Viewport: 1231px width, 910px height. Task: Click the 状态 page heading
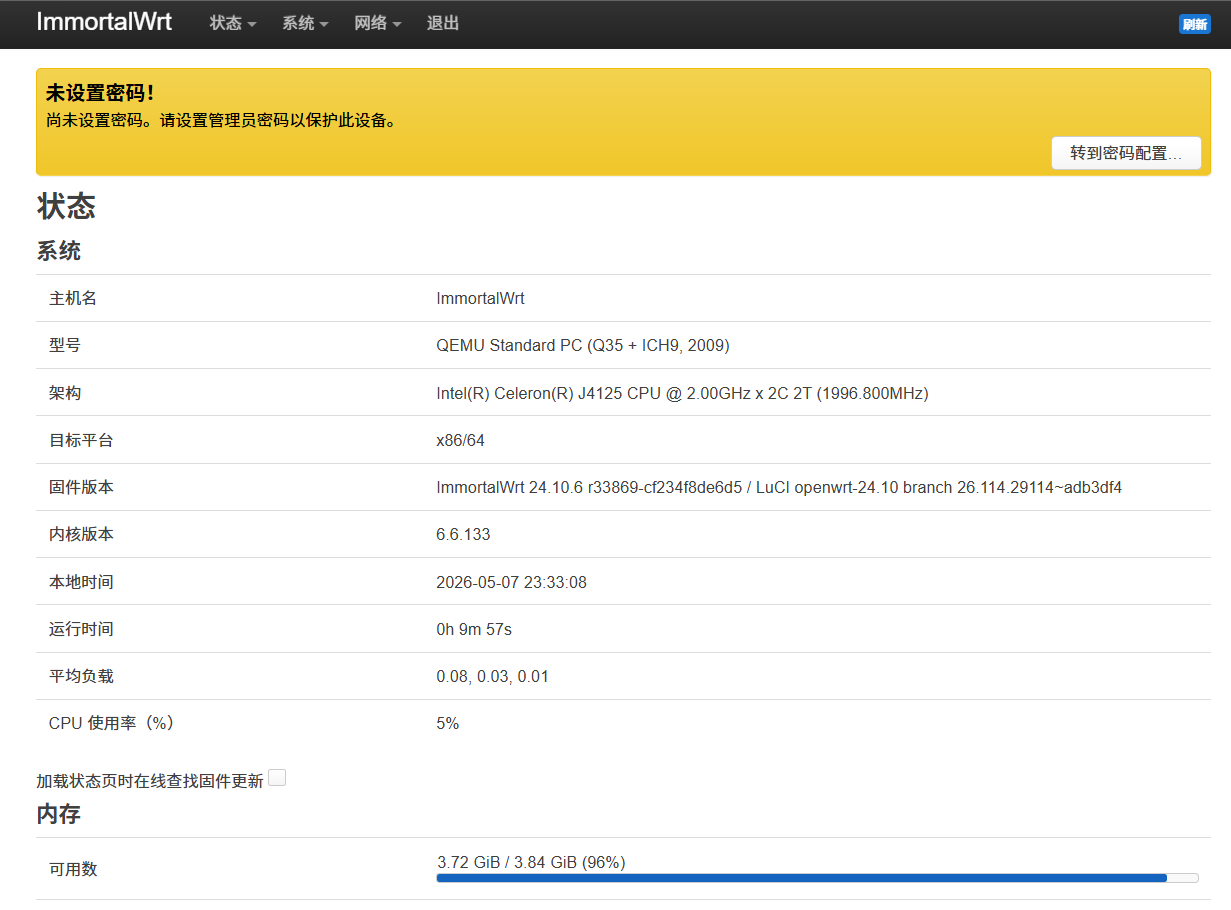click(66, 207)
